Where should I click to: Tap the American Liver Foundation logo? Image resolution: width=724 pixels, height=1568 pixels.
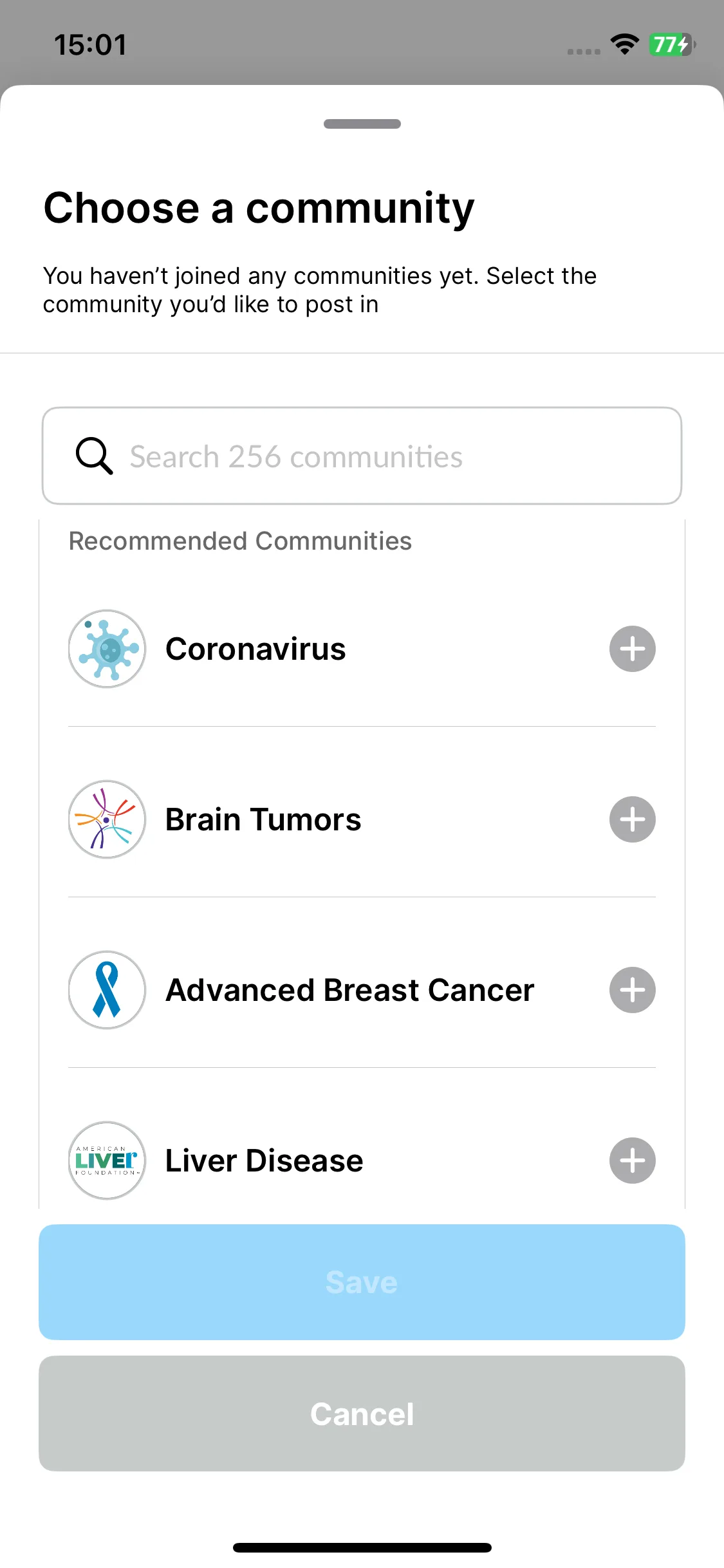[107, 1161]
